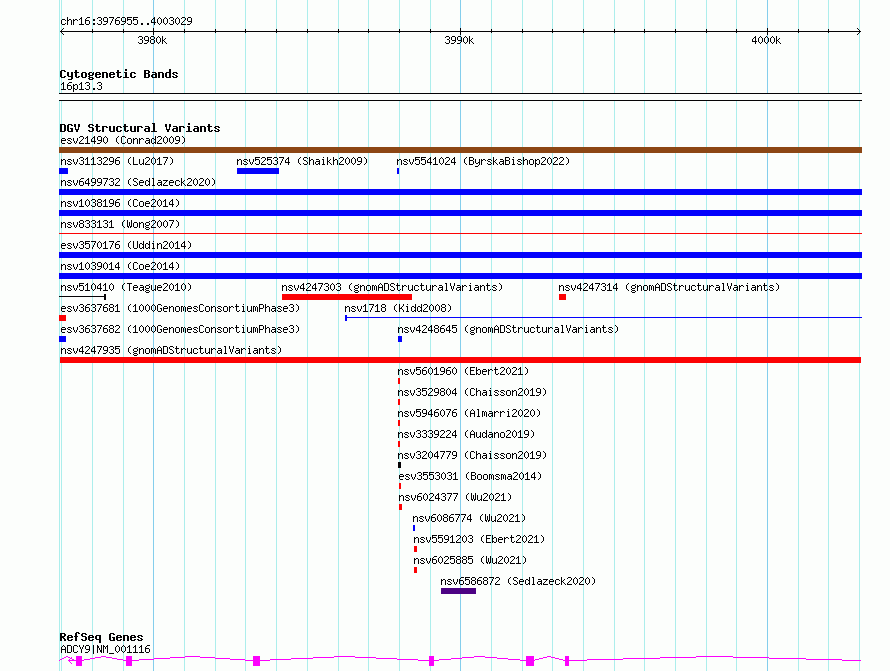
Task: Open nsv4248645 (gnomADStructuralVariants) label
Action: click(508, 329)
